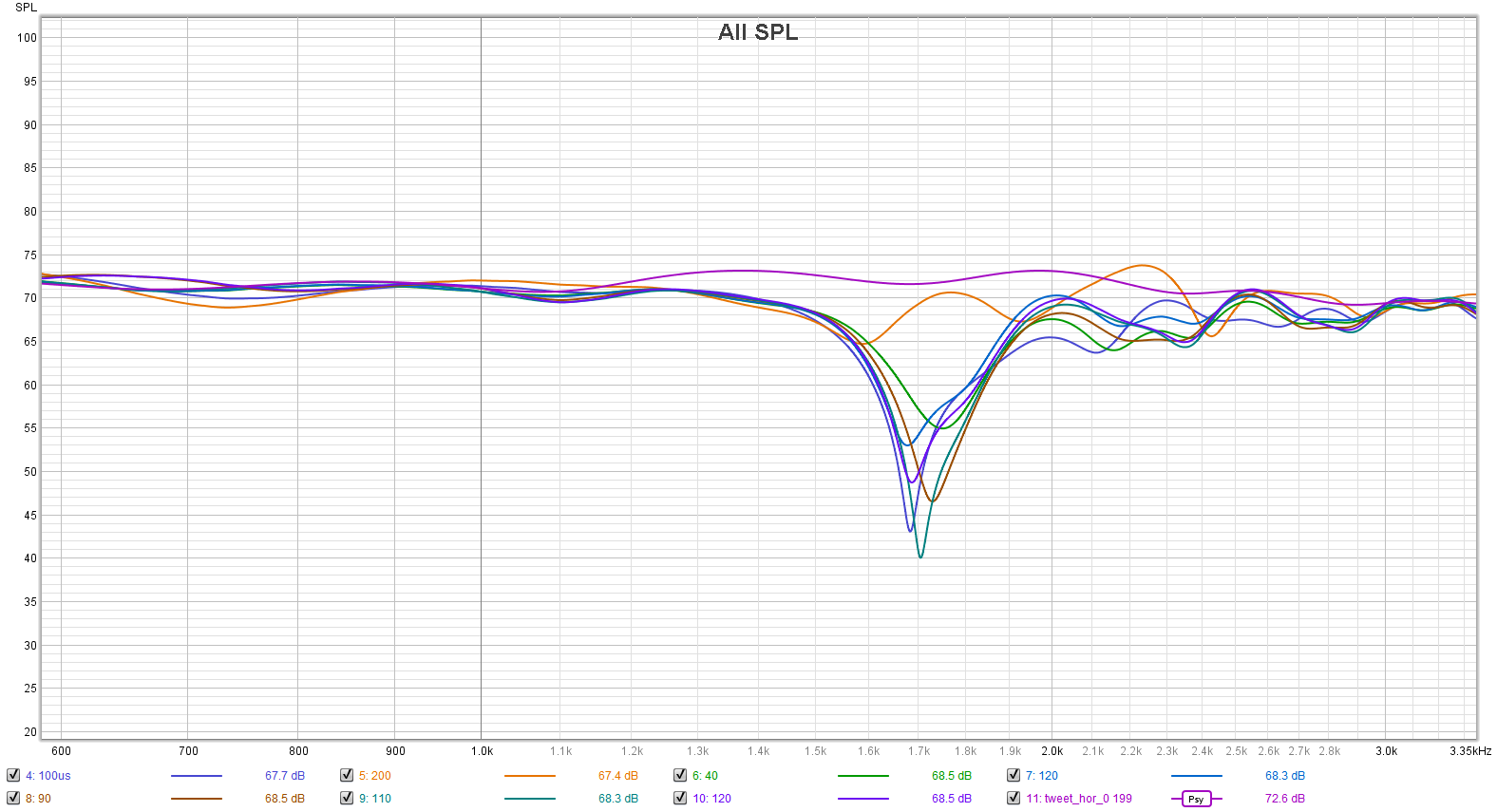The height and width of the screenshot is (812, 1497).
Task: Toggle the checkbox for 11: tweet_hor_0 199
Action: (1014, 798)
